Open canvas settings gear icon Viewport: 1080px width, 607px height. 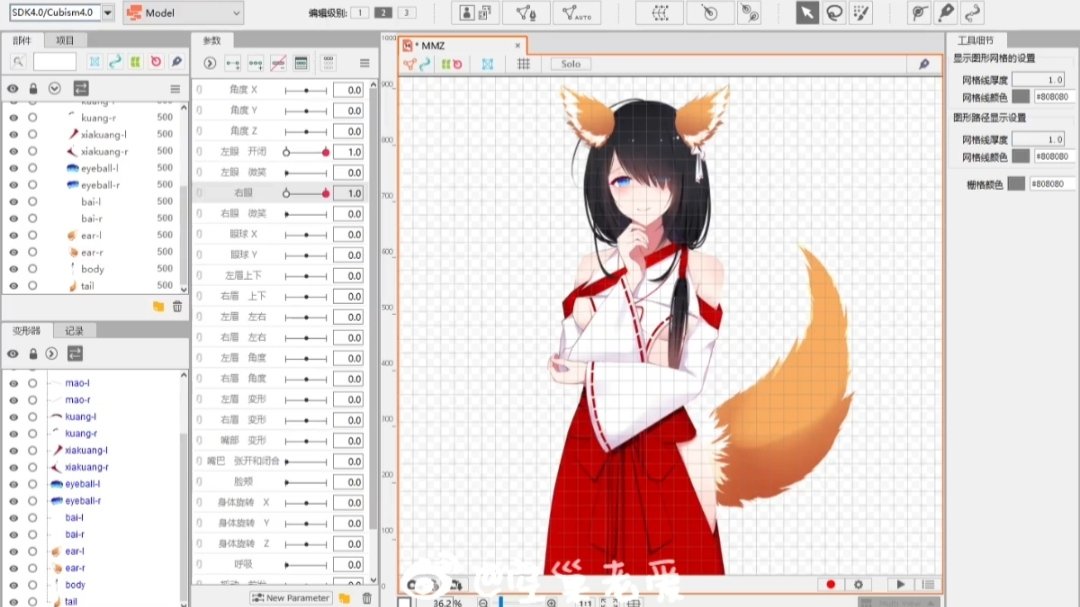point(858,584)
